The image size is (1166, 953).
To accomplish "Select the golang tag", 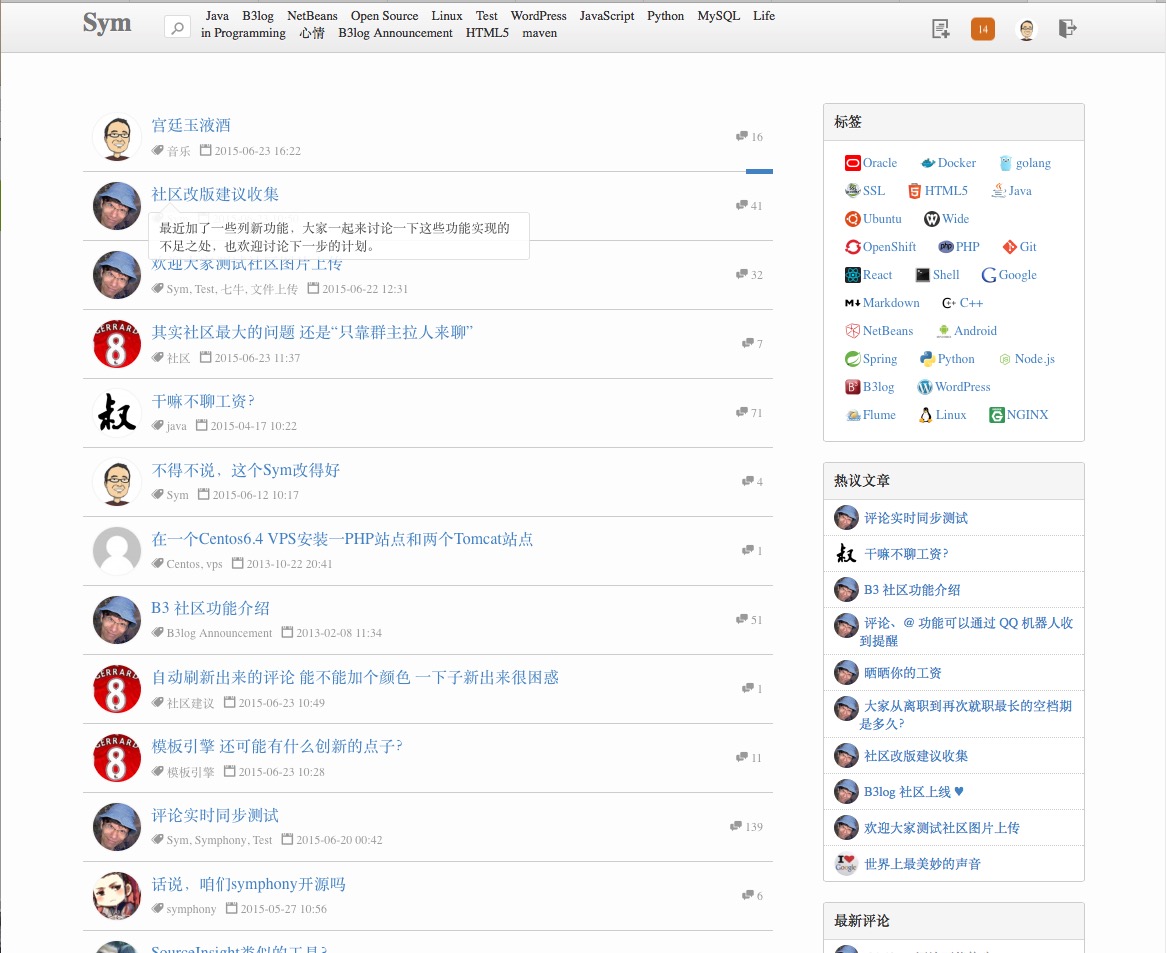I will (x=1025, y=163).
